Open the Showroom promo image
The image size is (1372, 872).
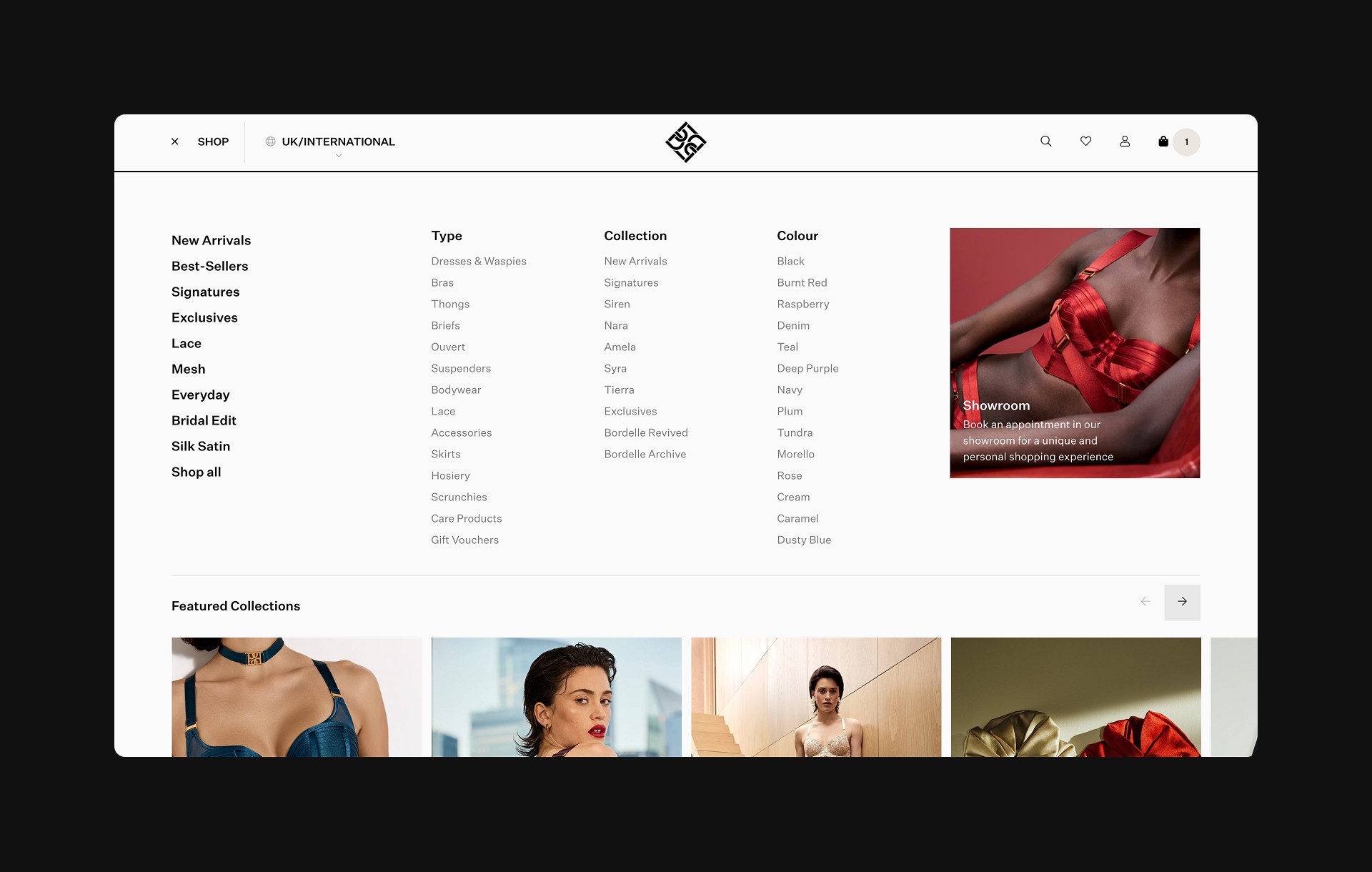click(x=1074, y=352)
